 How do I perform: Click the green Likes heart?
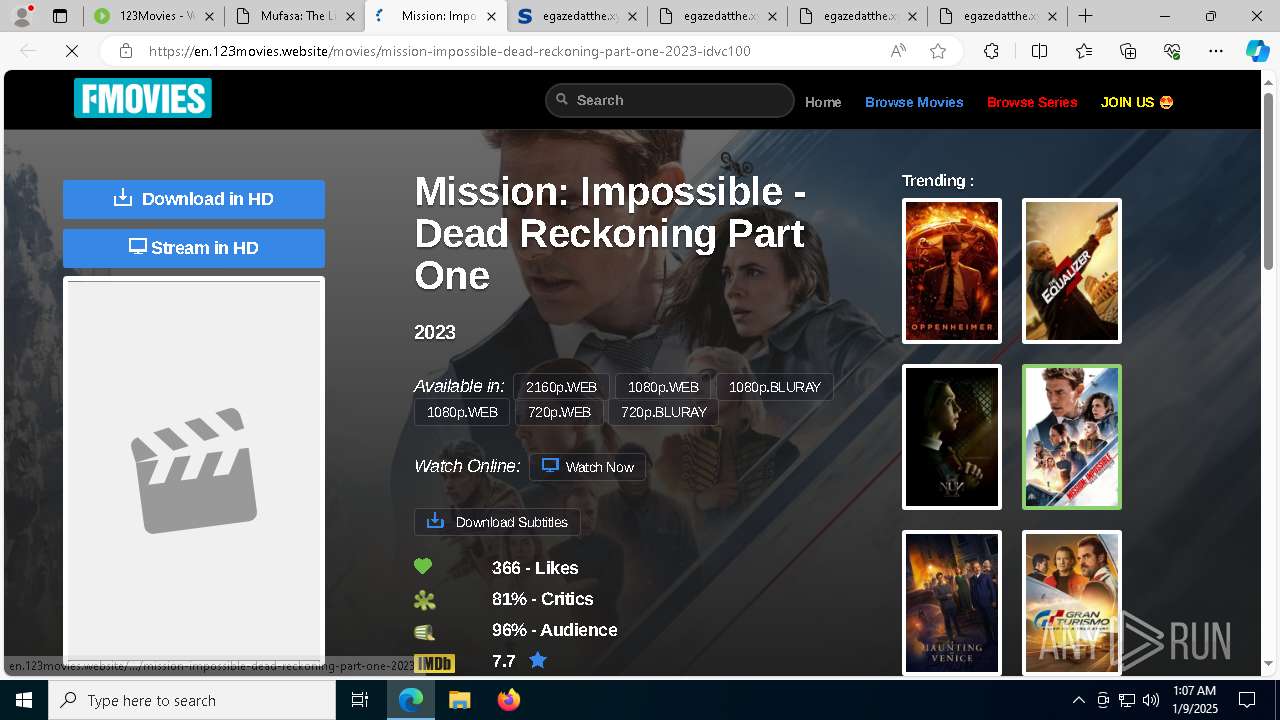click(x=423, y=567)
